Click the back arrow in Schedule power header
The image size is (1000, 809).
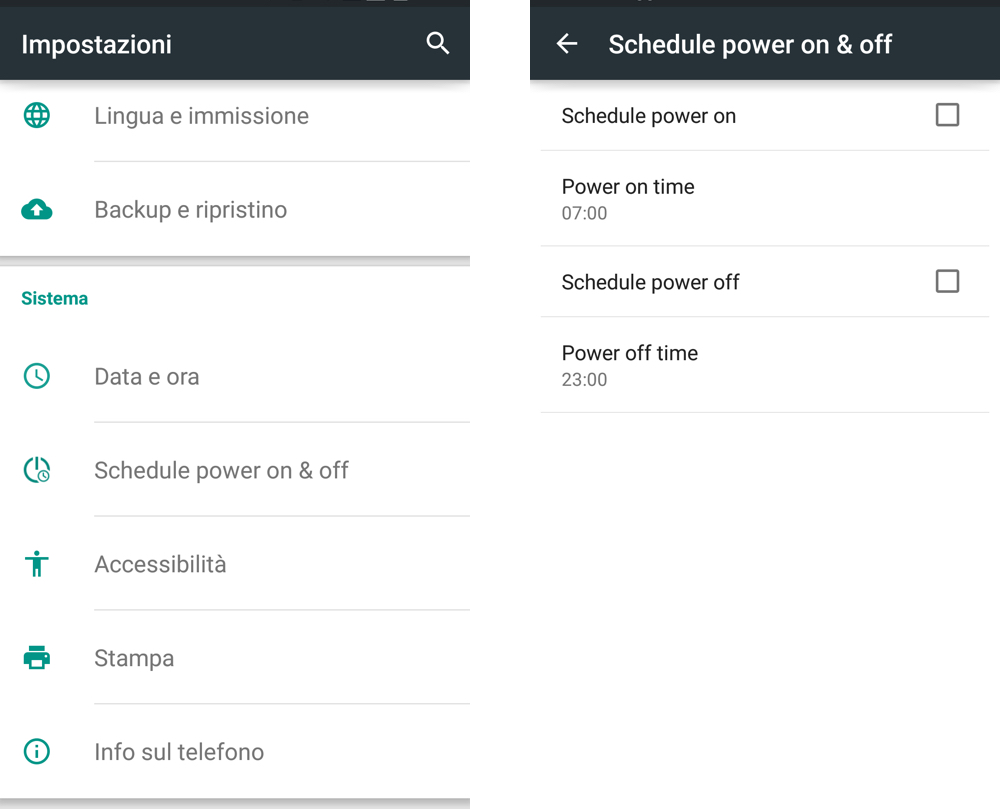pos(567,43)
